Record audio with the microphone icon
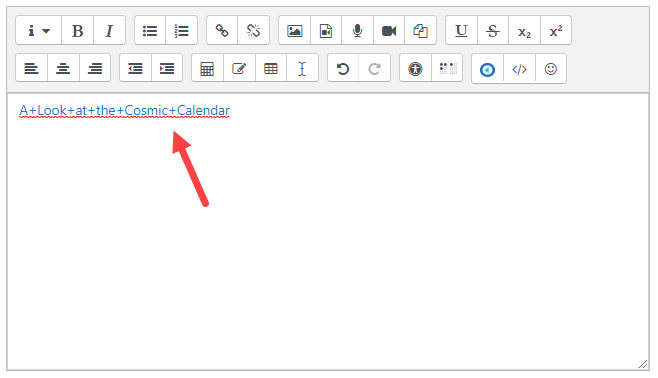 click(x=358, y=31)
